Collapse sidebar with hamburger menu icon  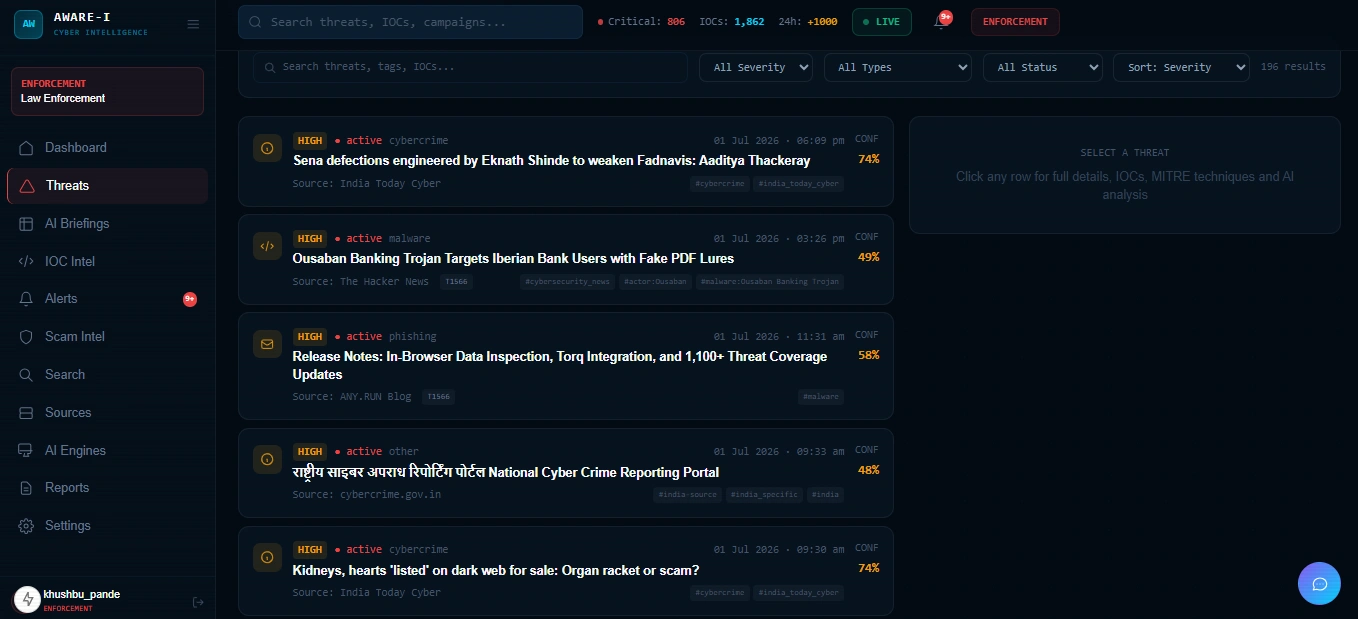pos(193,24)
